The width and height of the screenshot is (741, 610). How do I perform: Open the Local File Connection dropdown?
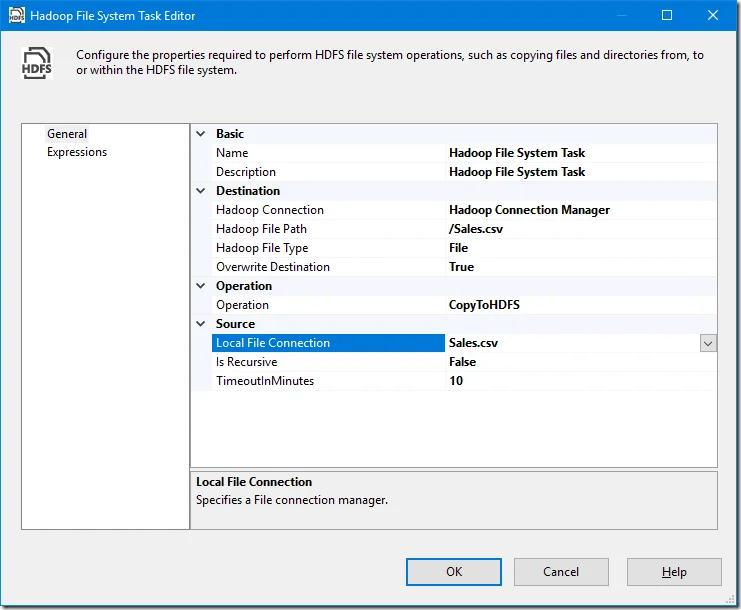tap(708, 343)
